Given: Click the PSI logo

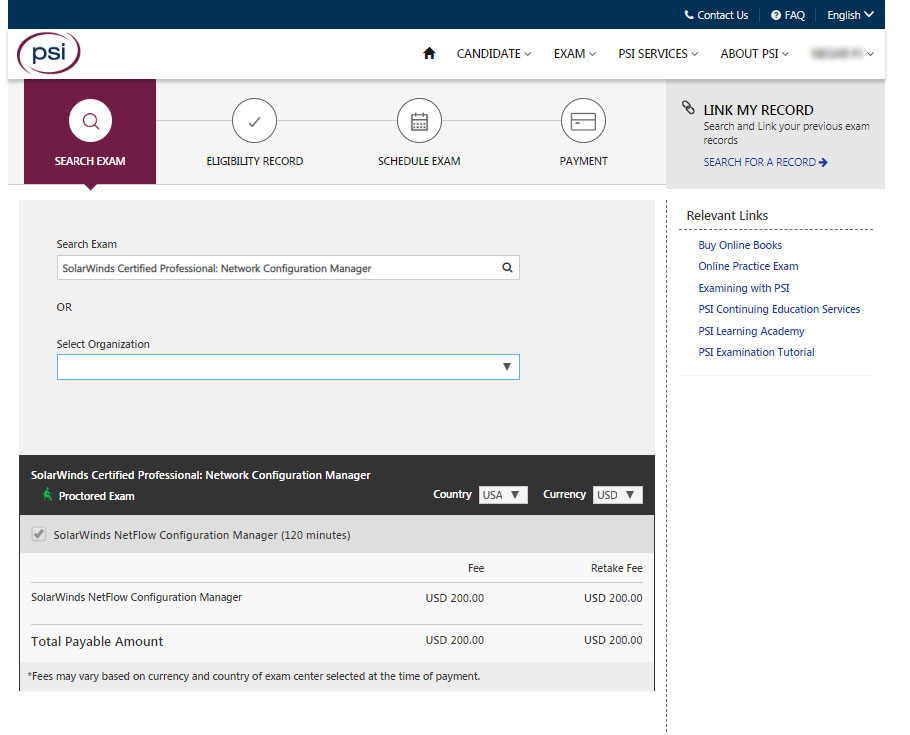Looking at the screenshot, I should coord(49,53).
